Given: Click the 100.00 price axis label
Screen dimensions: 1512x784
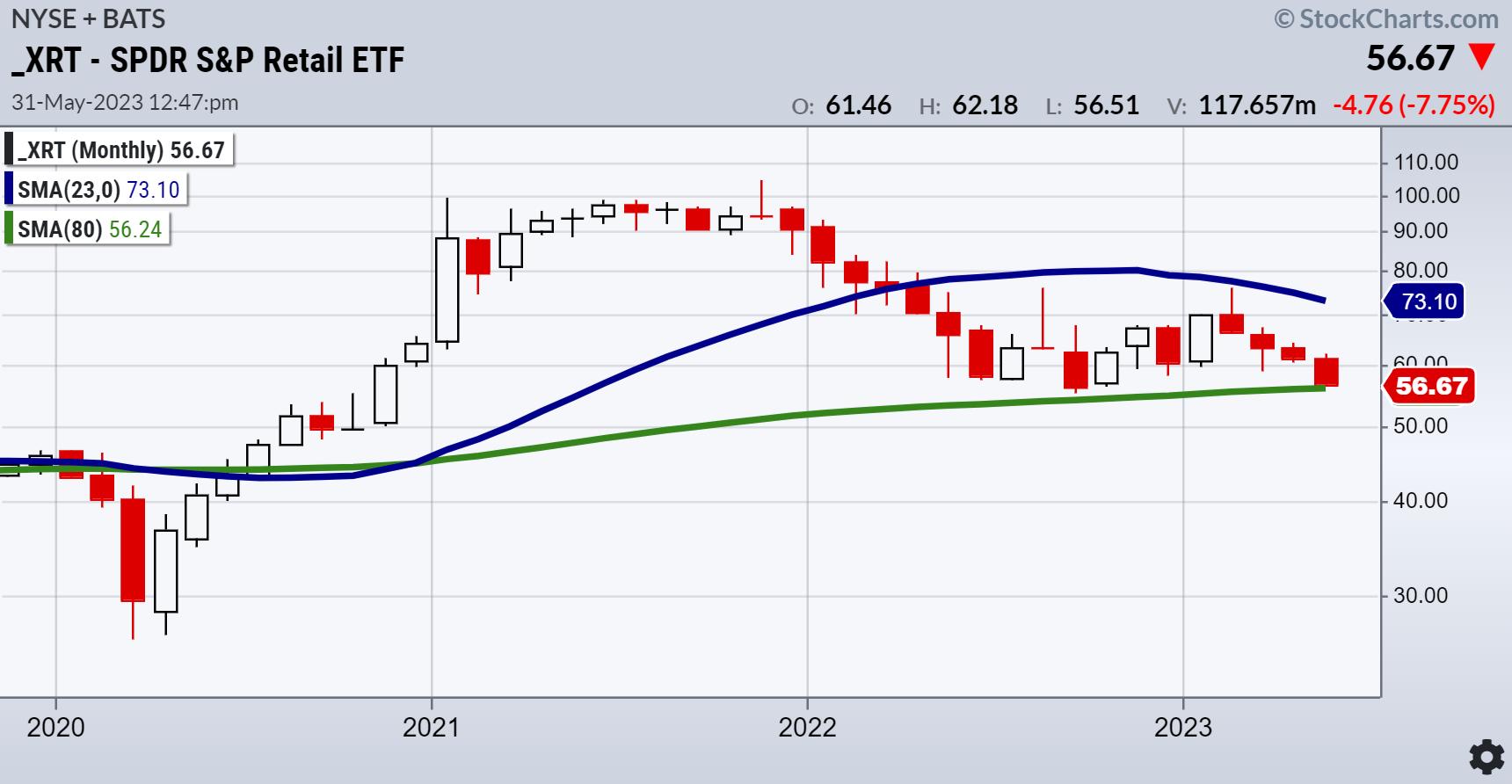Looking at the screenshot, I should click(x=1426, y=195).
